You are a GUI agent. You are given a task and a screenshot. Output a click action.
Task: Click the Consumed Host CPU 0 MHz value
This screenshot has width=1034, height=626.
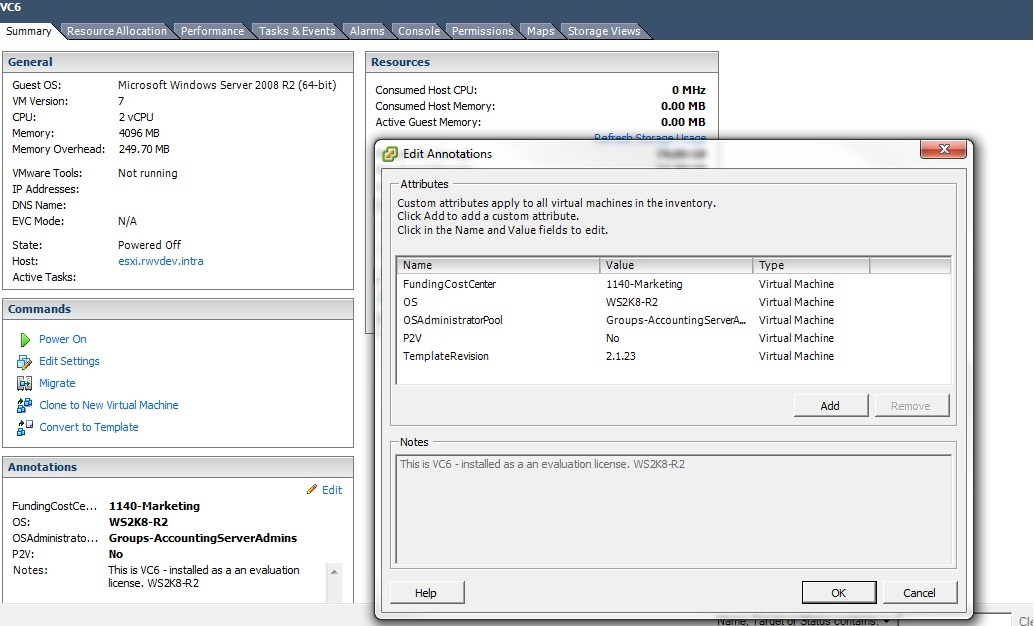(688, 90)
